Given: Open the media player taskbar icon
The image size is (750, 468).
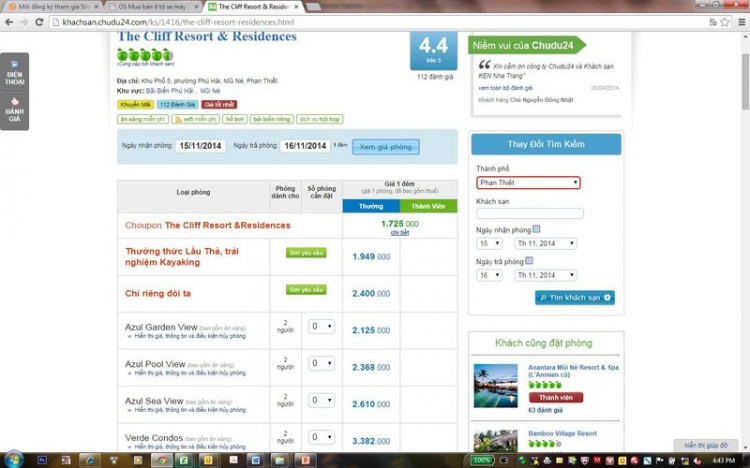Looking at the screenshot, I should click(137, 460).
